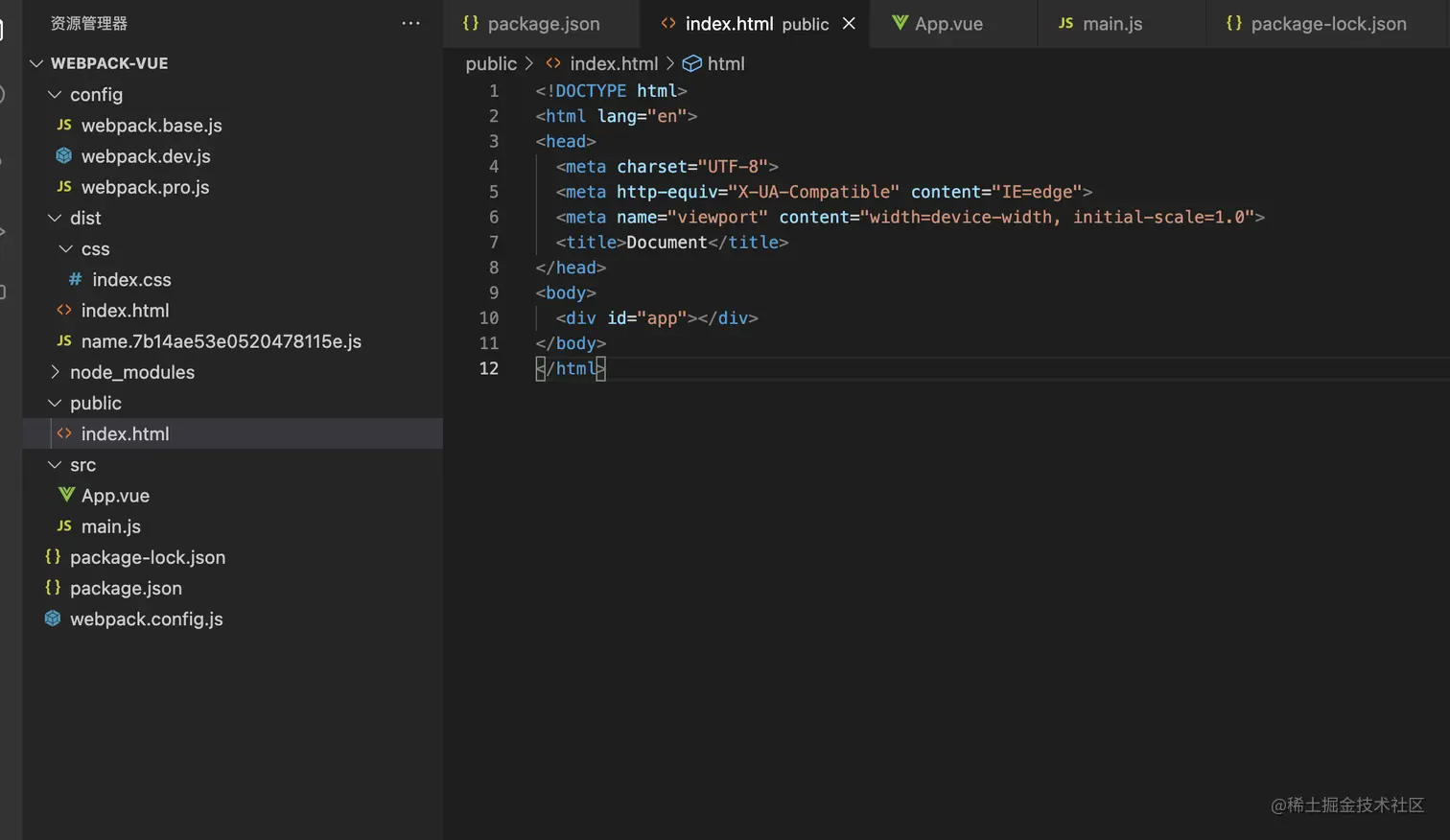Click the Vue icon beside App.vue in the explorer
This screenshot has width=1450, height=840.
[66, 495]
